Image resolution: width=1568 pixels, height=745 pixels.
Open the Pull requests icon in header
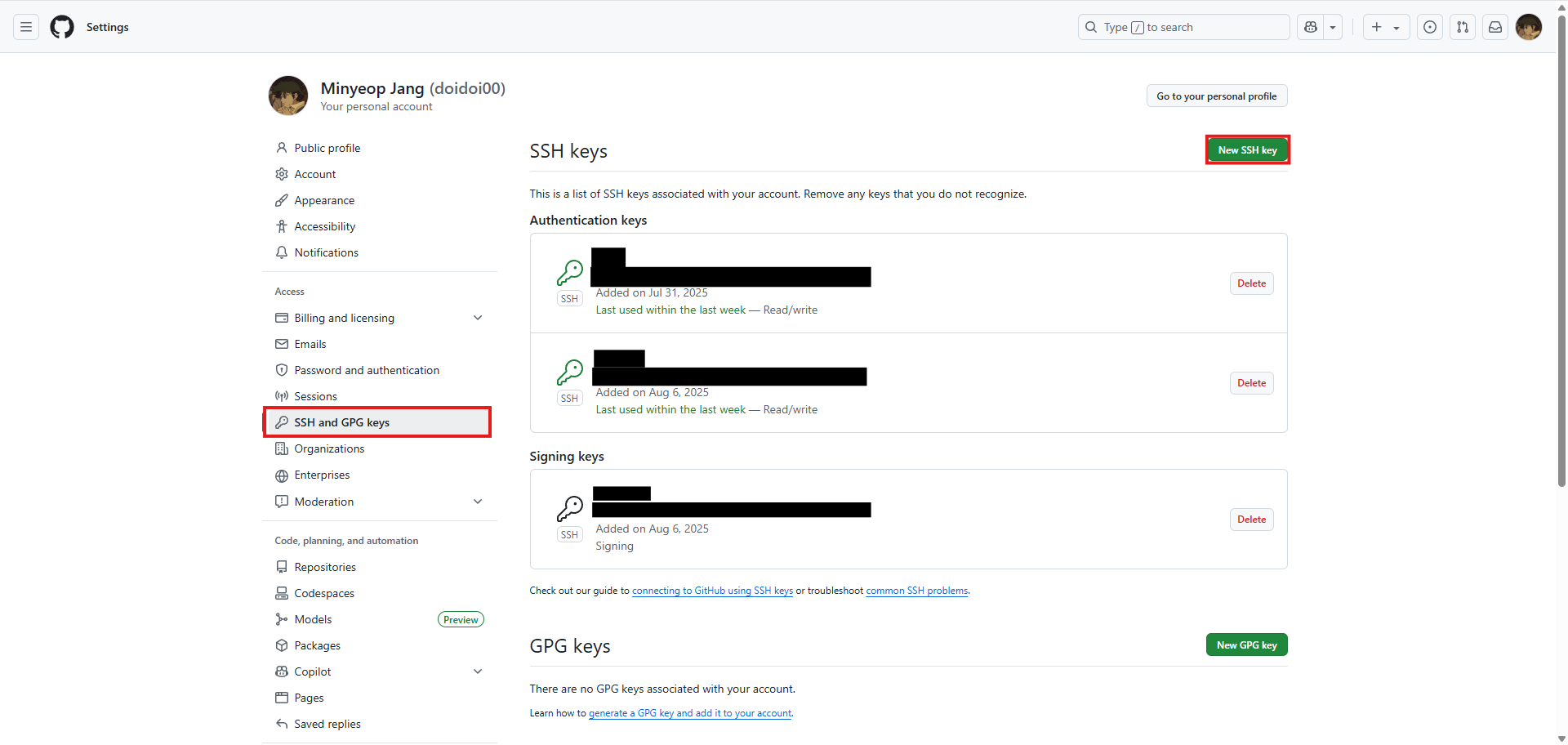pos(1462,27)
